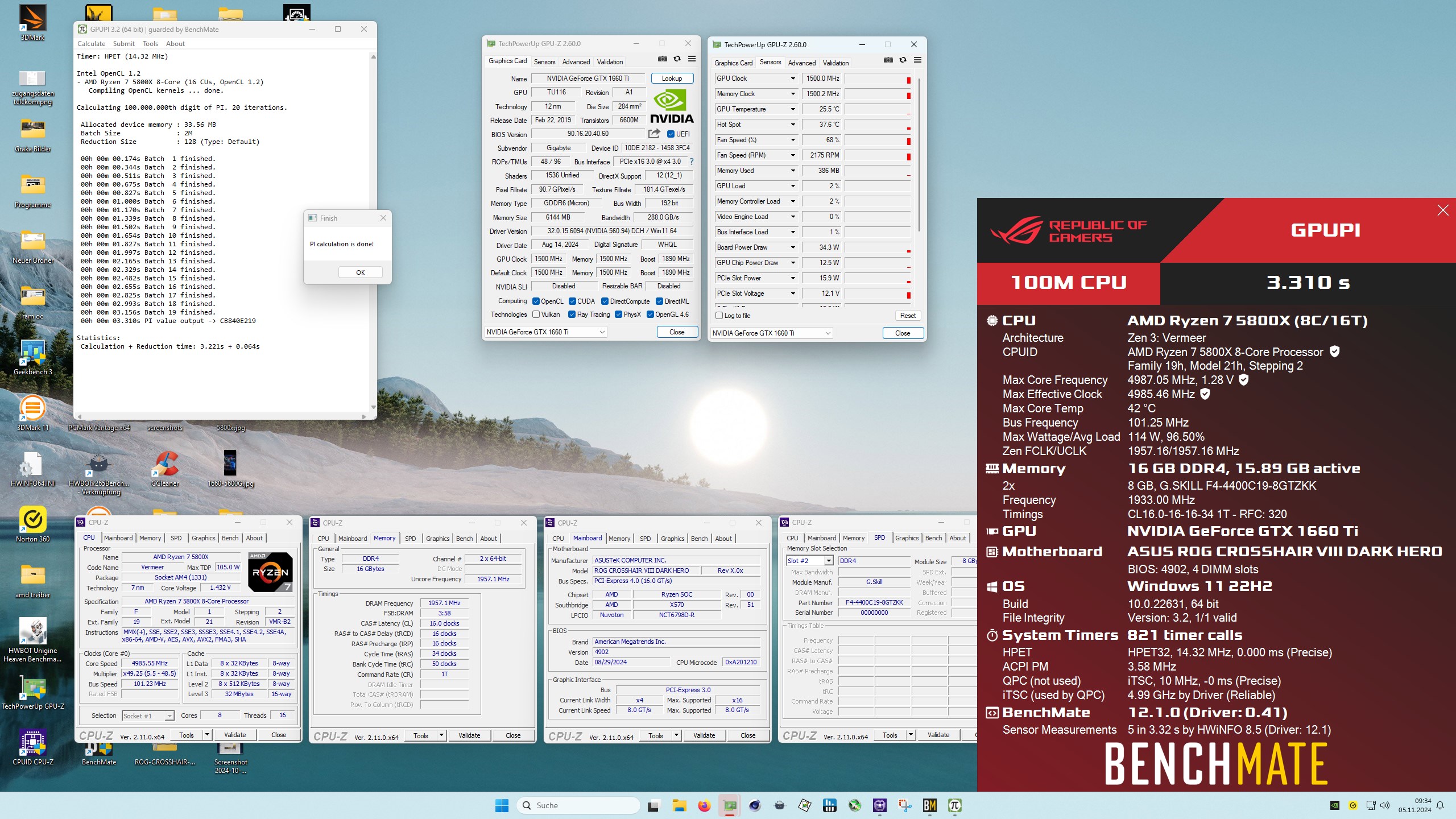Click OK in the Finish dialog
The image size is (1456, 819).
(360, 272)
